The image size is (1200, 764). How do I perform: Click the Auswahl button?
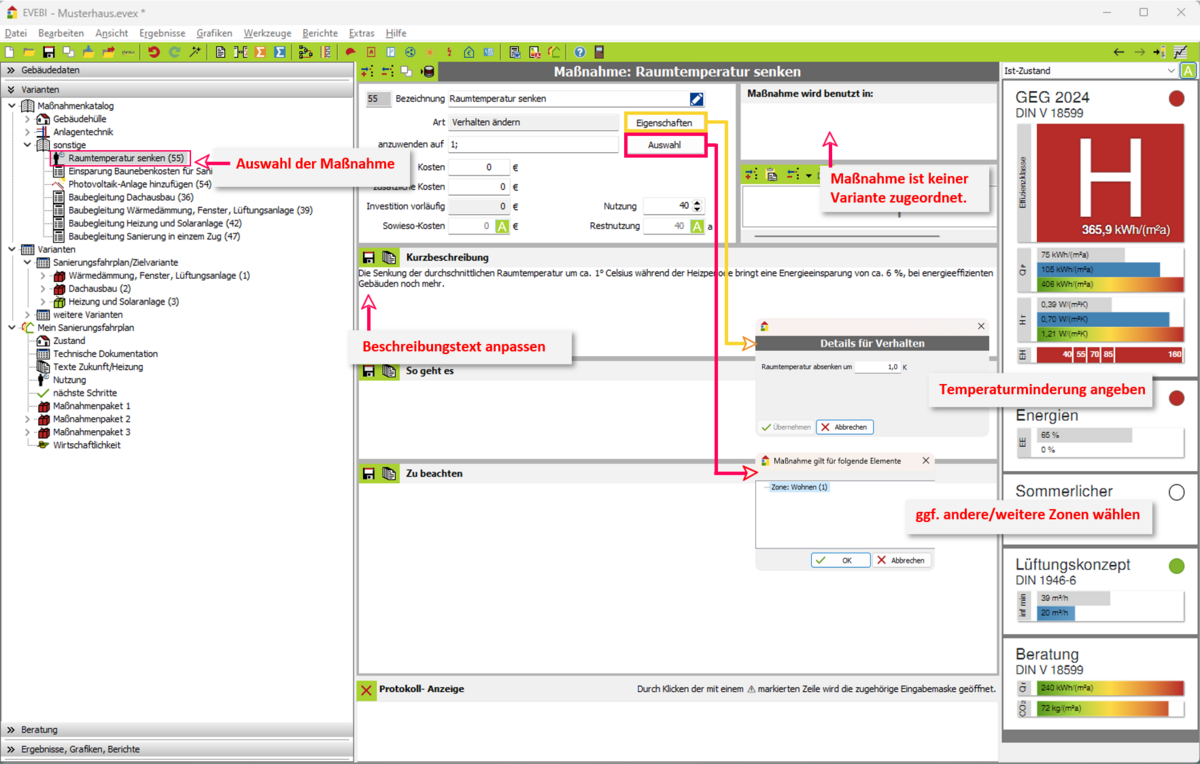point(664,145)
